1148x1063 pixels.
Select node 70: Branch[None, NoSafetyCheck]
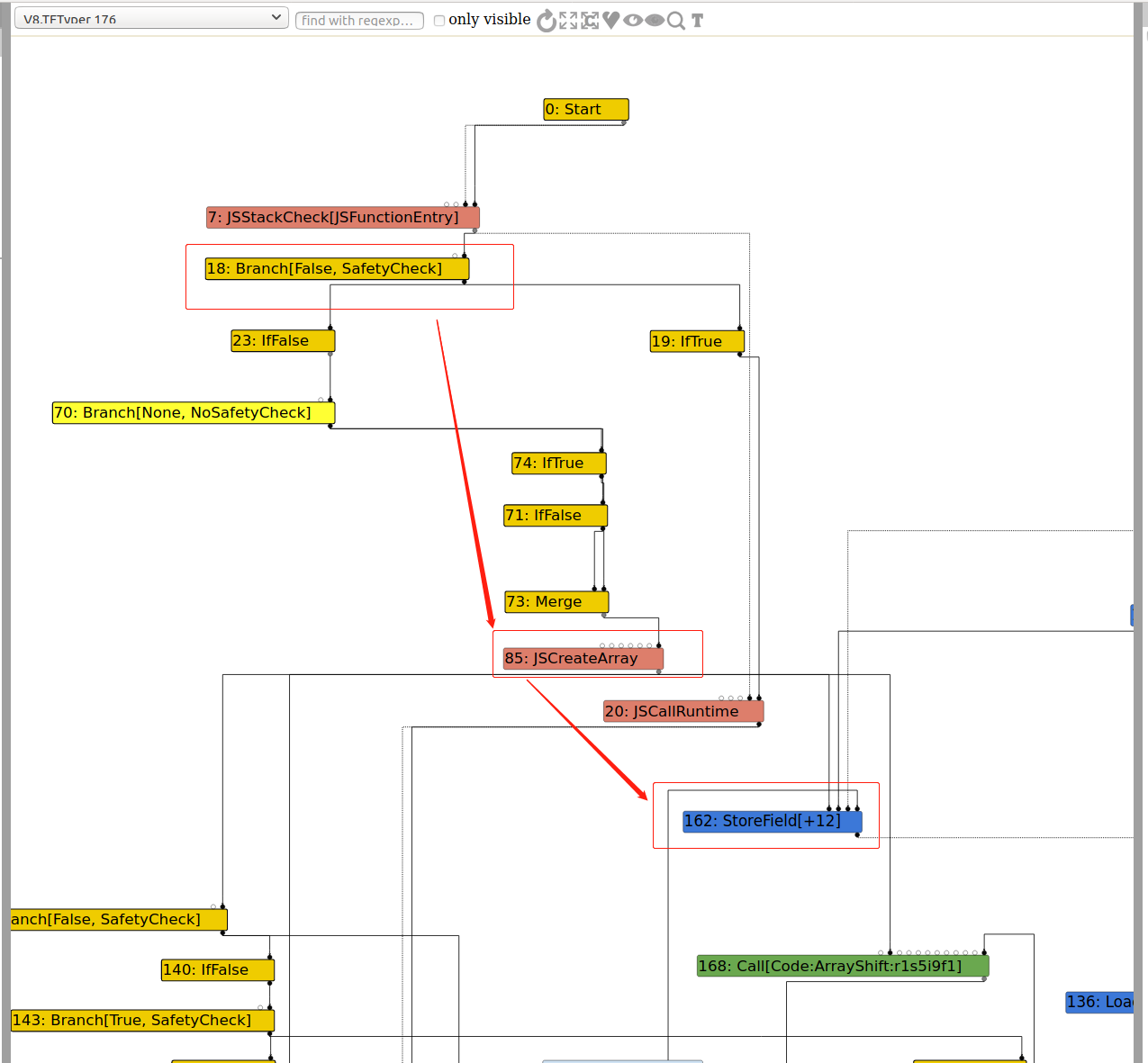click(194, 413)
